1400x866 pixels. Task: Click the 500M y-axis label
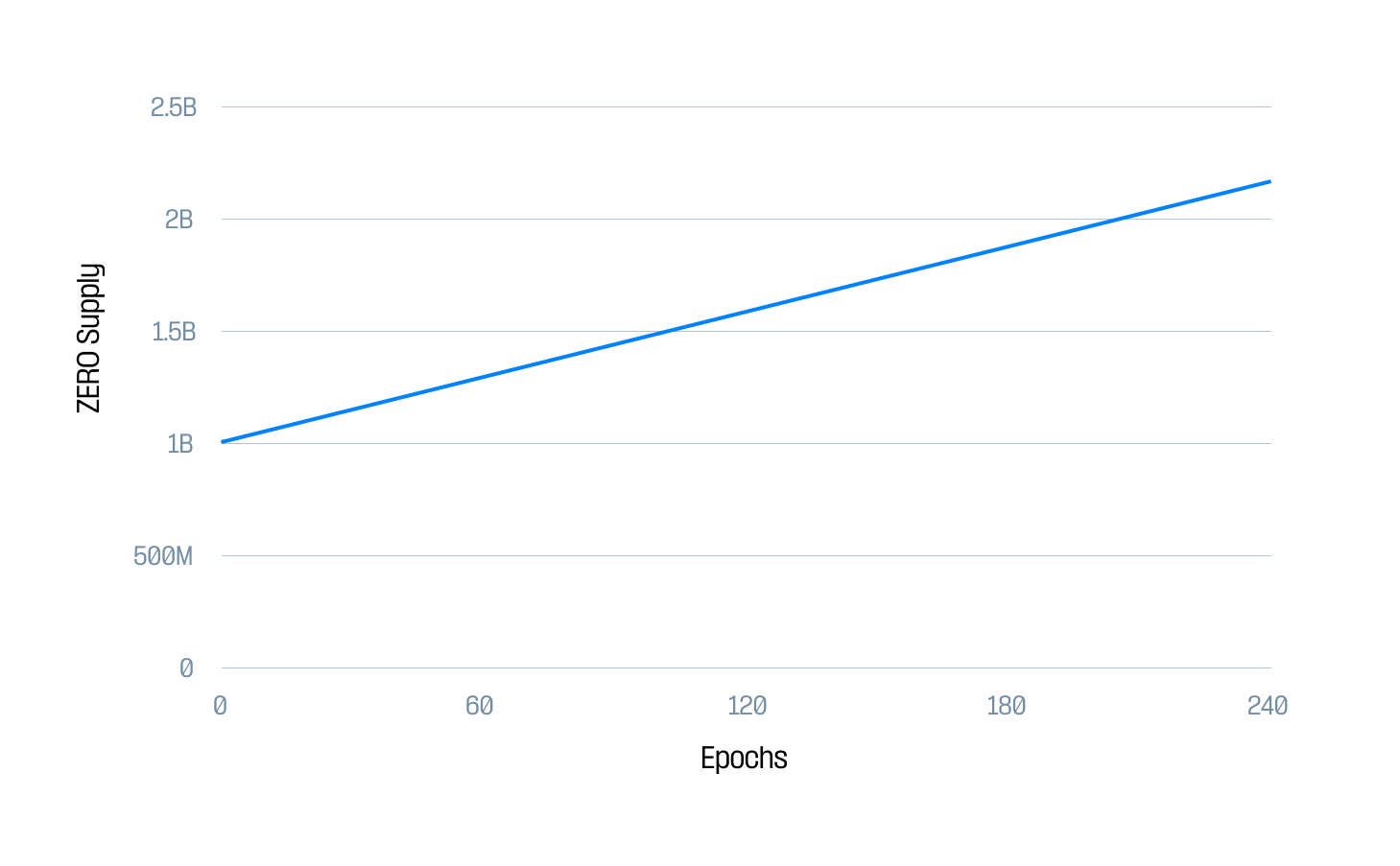163,556
